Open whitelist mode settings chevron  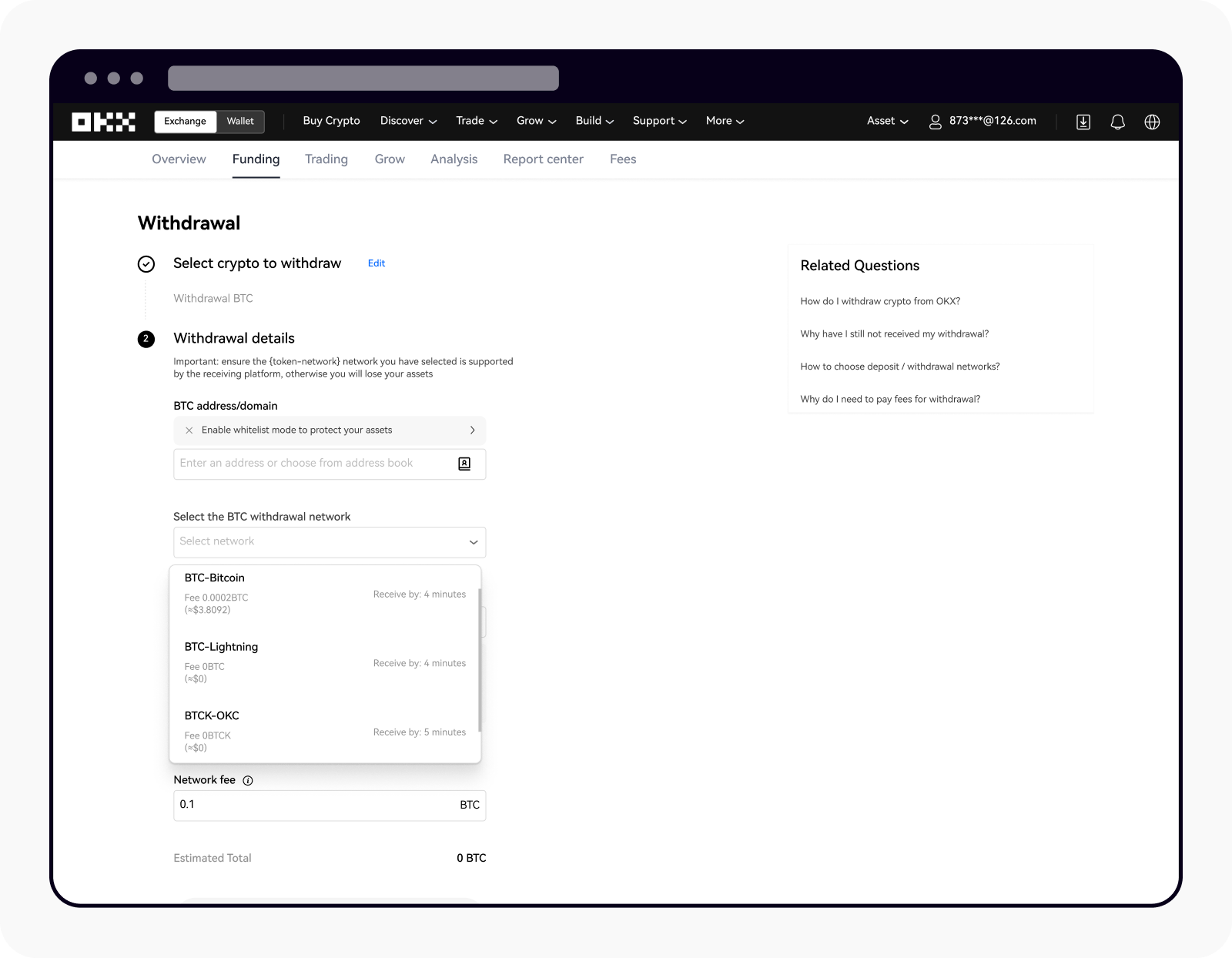[x=472, y=430]
